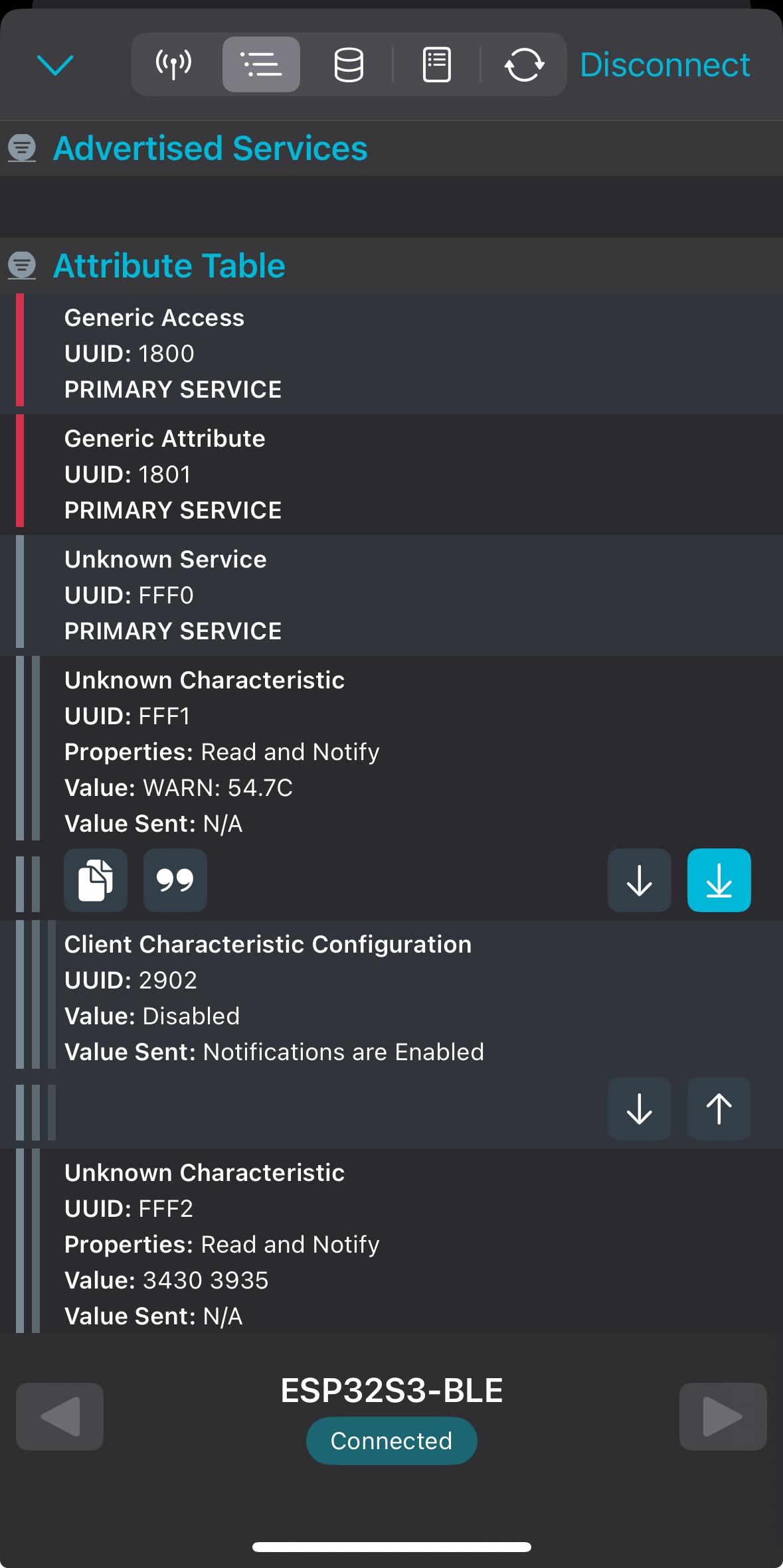
Task: Open the database storage icon
Action: (349, 64)
